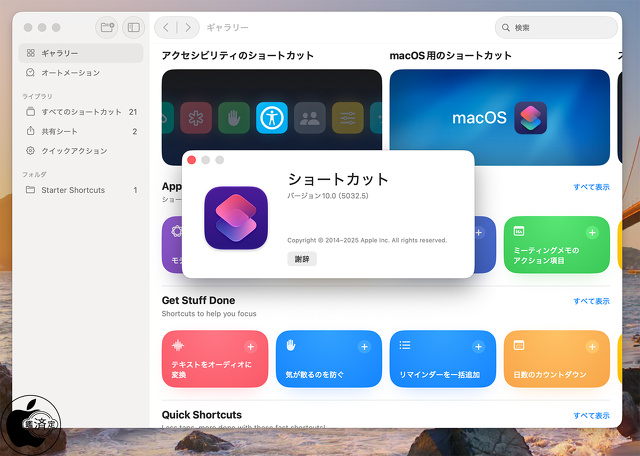Screen dimensions: 640x456
Task: Click the share icon beside 共有シート
Action: tap(30, 131)
